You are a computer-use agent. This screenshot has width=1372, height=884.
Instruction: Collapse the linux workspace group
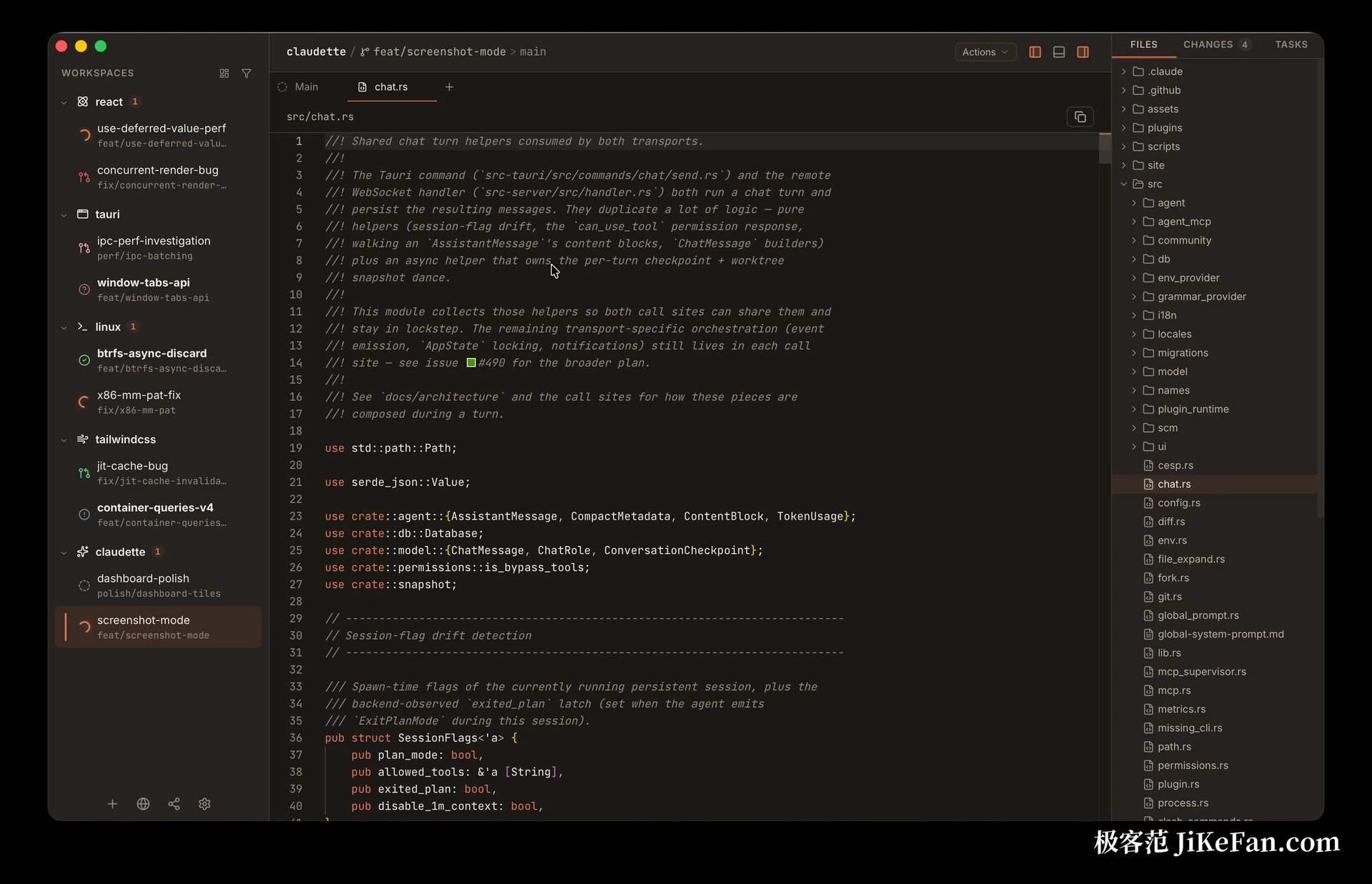coord(64,327)
